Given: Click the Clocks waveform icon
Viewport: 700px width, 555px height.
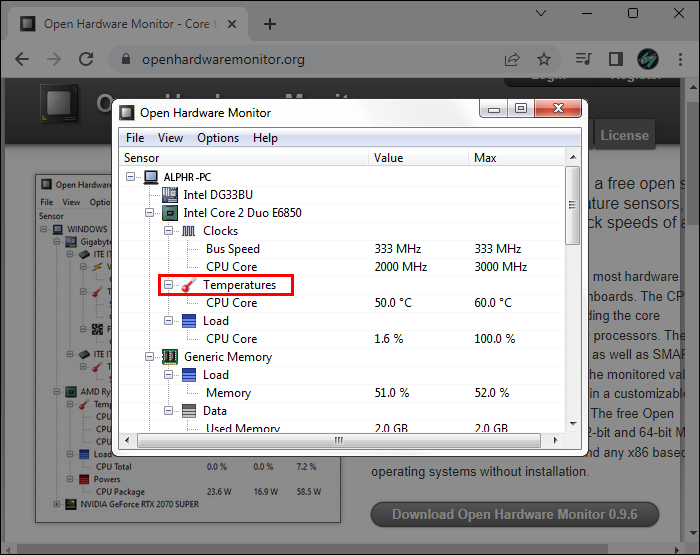Looking at the screenshot, I should pos(188,231).
